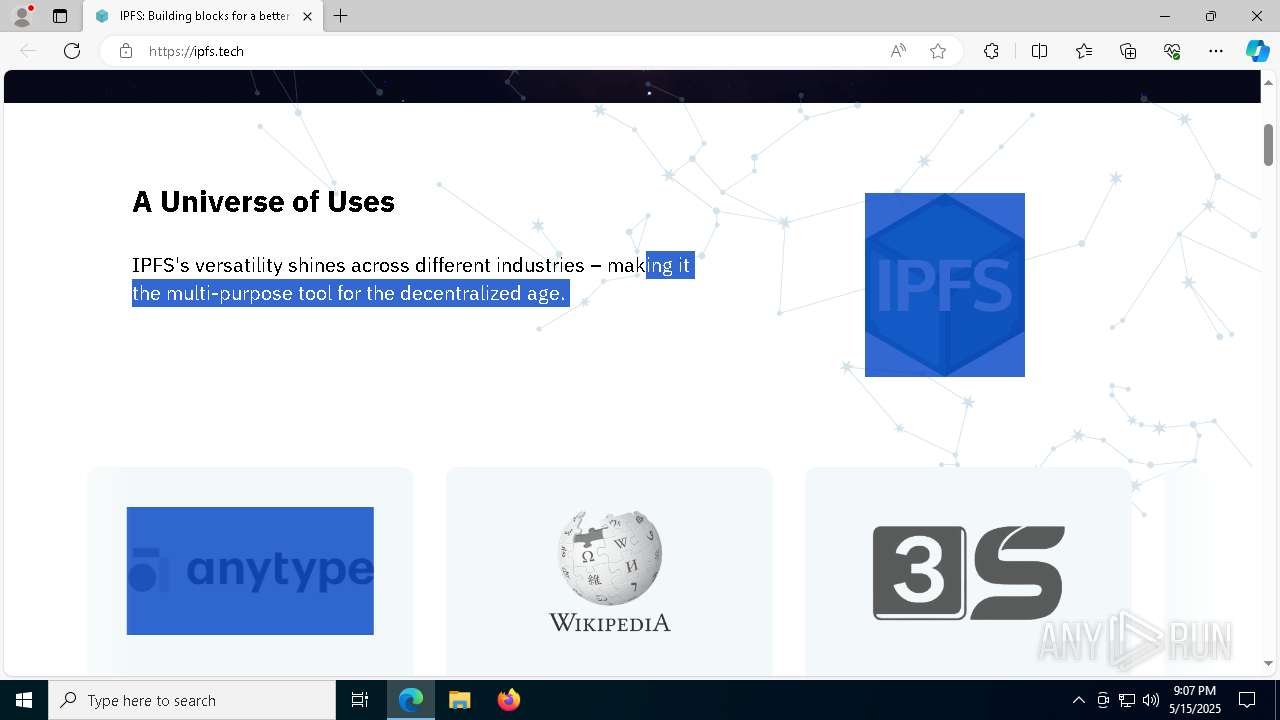Image resolution: width=1280 pixels, height=720 pixels.
Task: Click the text 'IPFS's versatility shines'
Action: click(240, 265)
